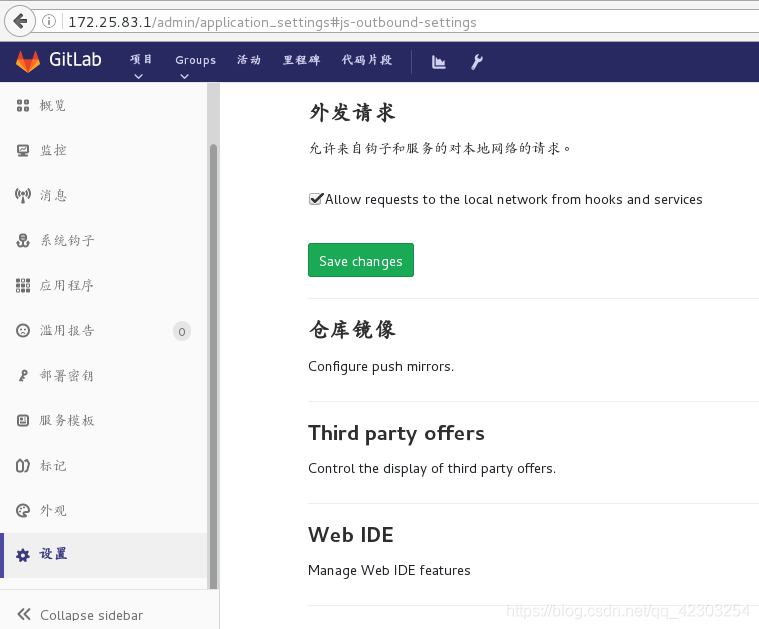This screenshot has height=629, width=759.
Task: Click the 概览 overview grid icon
Action: point(23,106)
